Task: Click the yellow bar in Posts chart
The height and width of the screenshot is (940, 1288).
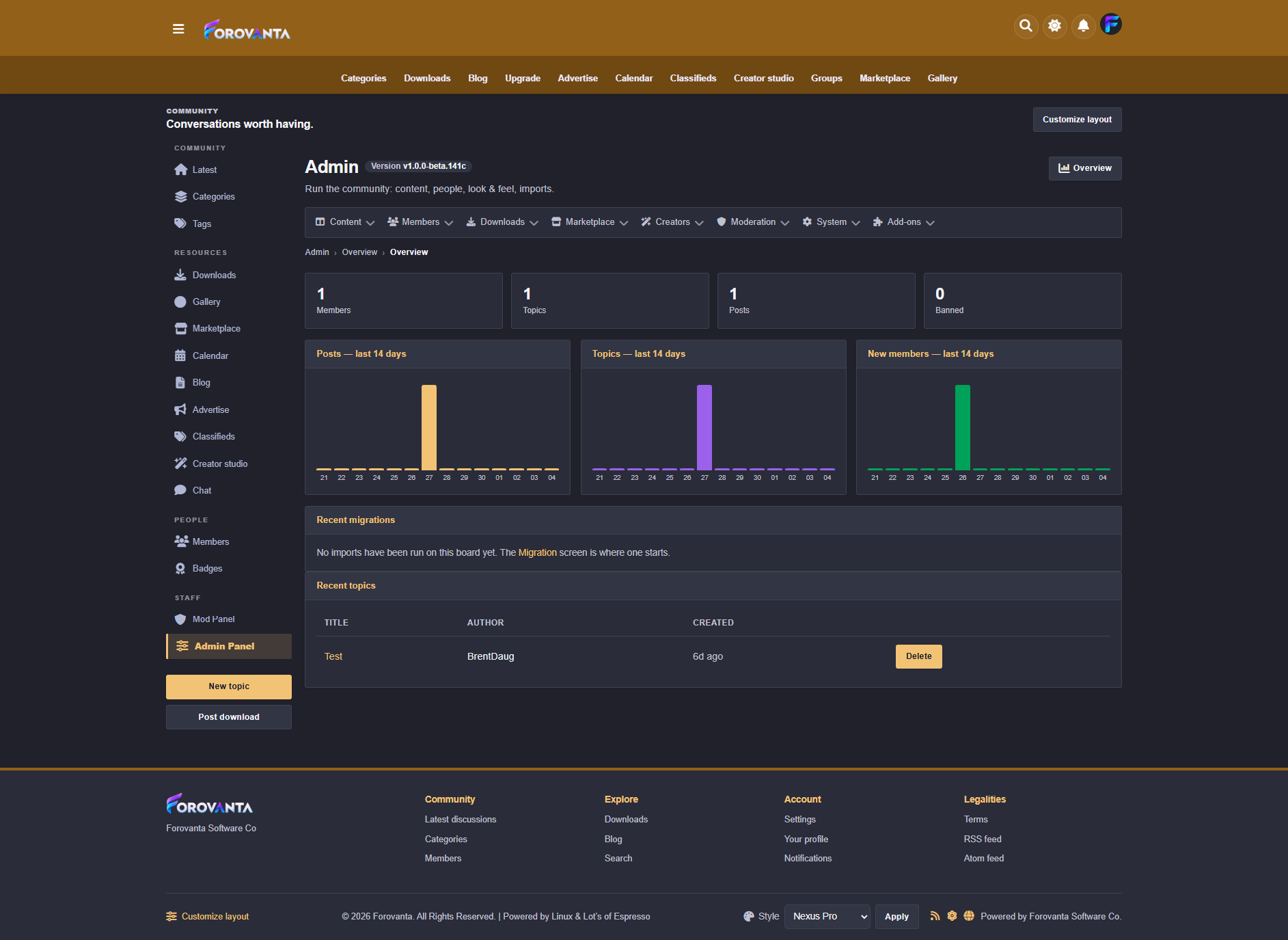Action: pyautogui.click(x=429, y=427)
